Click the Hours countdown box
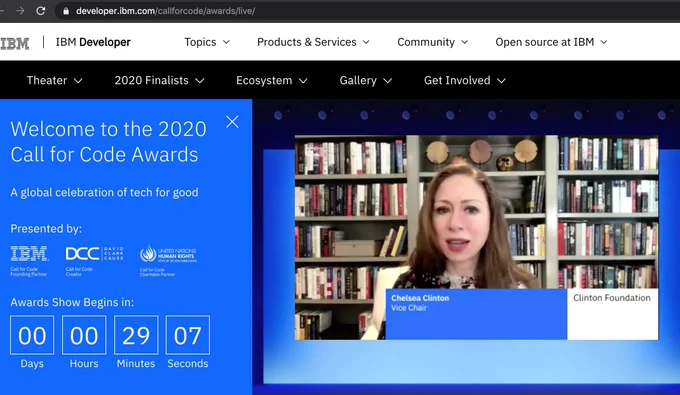 click(x=84, y=335)
